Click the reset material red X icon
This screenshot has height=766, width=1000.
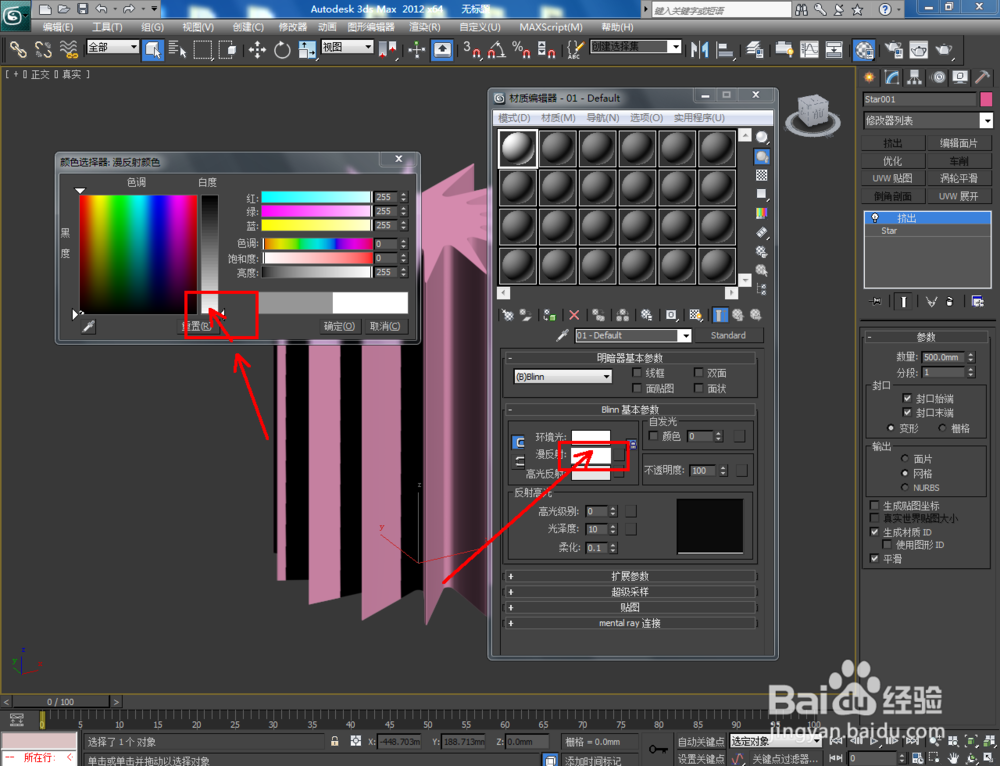coord(574,315)
